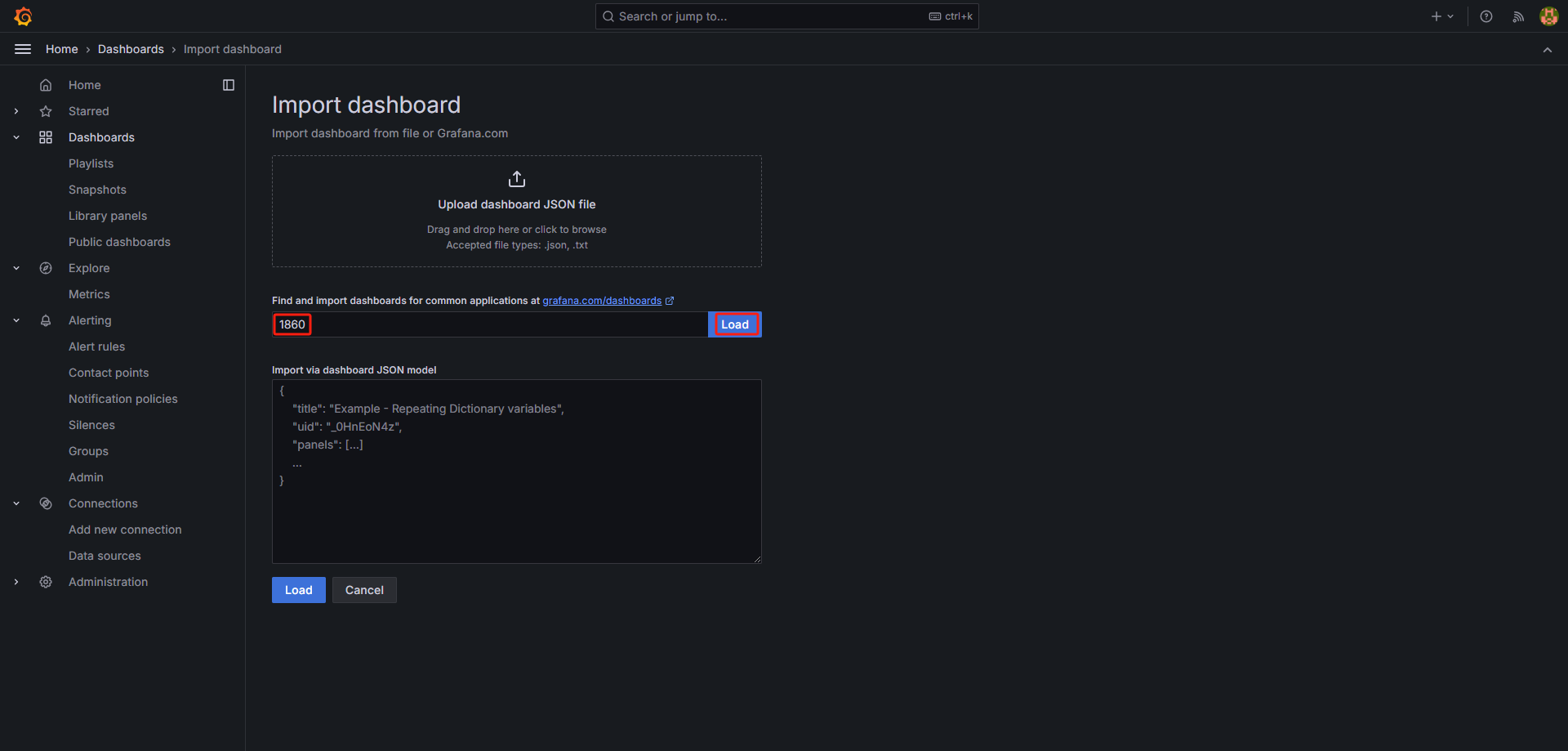This screenshot has height=751, width=1568.
Task: Collapse the page with the top-right caret
Action: (x=1548, y=49)
